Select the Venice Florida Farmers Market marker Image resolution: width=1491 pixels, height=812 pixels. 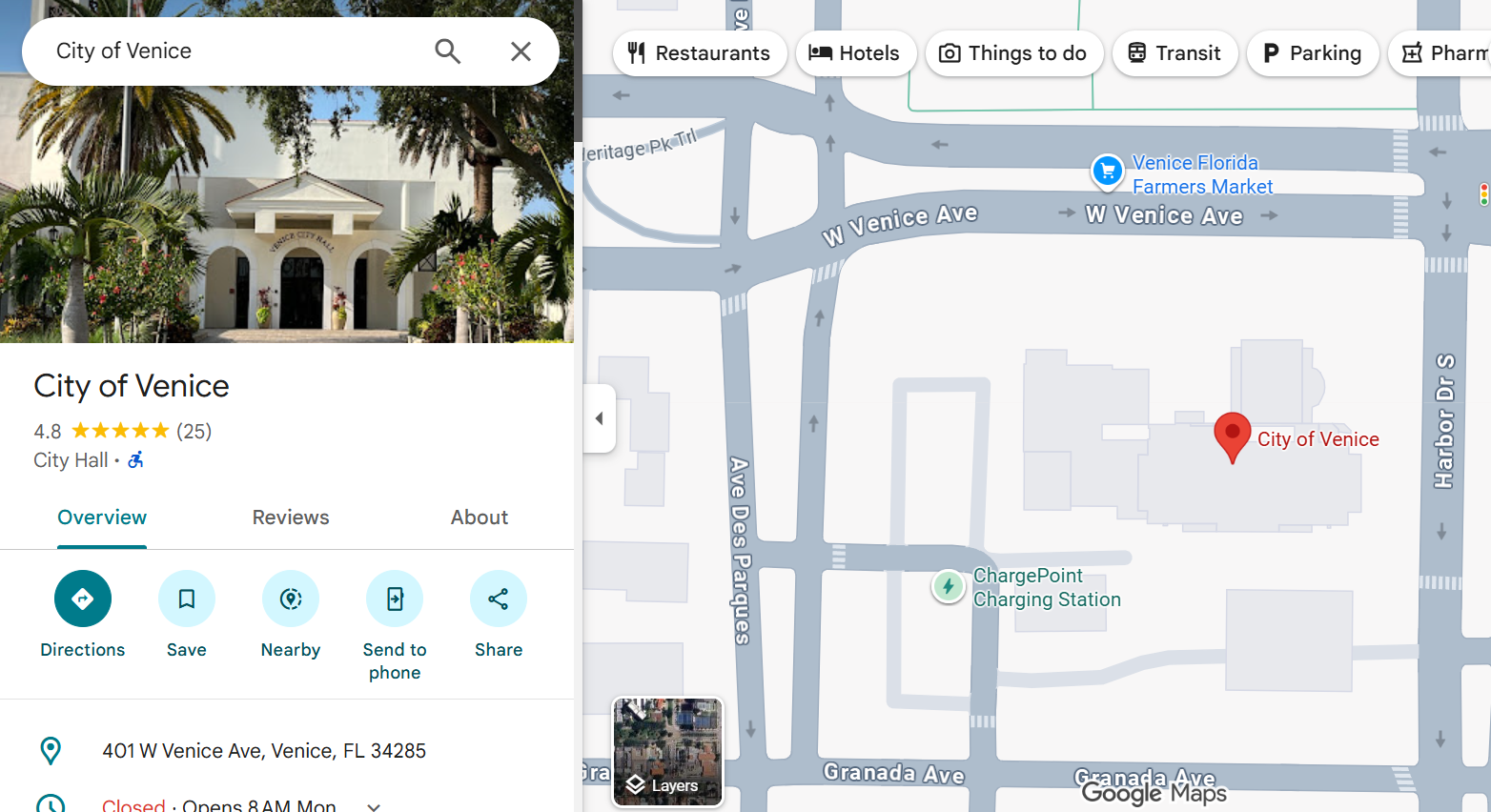(1107, 172)
